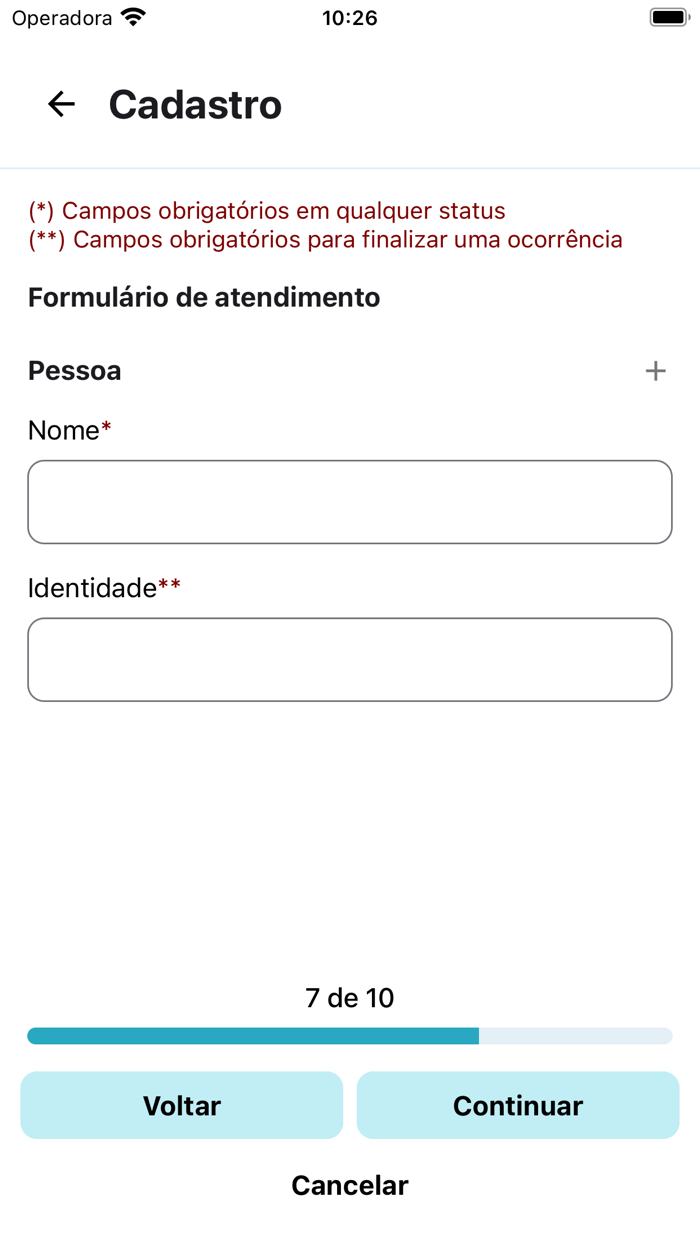Click the Cadastro screen title
This screenshot has width=700, height=1244.
pyautogui.click(x=195, y=104)
